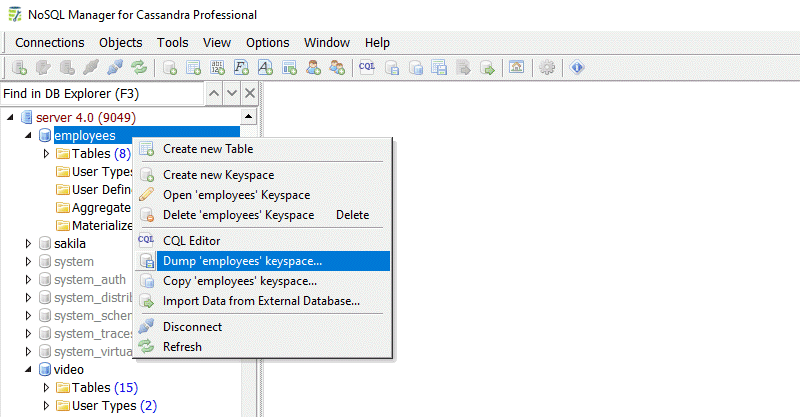Viewport: 800px width, 417px height.
Task: Collapse the video keyspace node
Action: point(28,370)
